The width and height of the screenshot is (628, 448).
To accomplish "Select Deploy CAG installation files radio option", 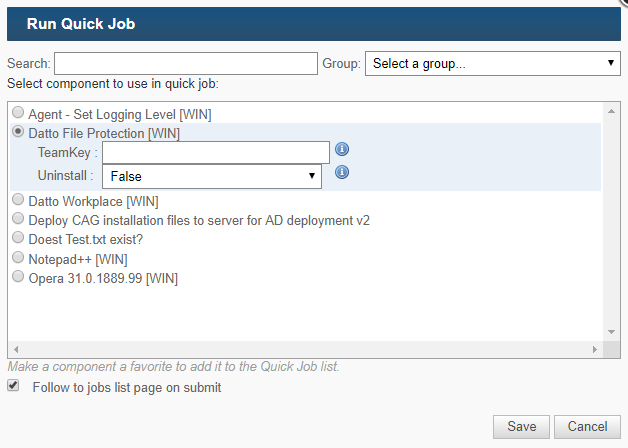I will 18,218.
